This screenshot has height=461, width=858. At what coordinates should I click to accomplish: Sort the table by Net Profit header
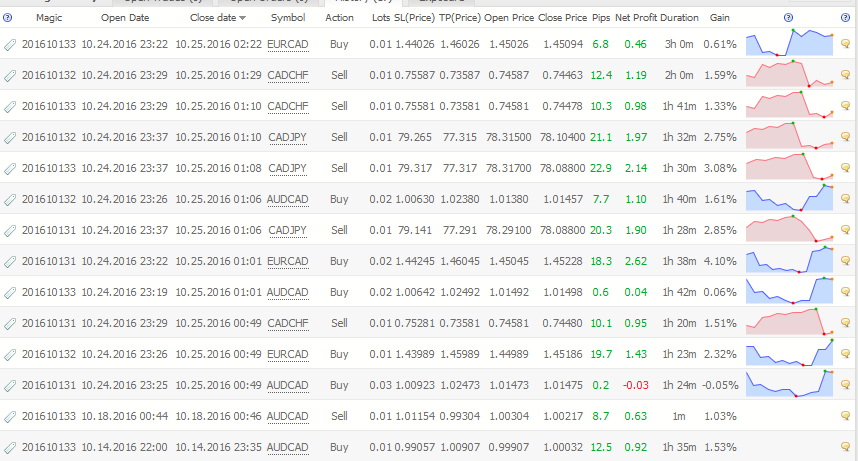click(636, 18)
